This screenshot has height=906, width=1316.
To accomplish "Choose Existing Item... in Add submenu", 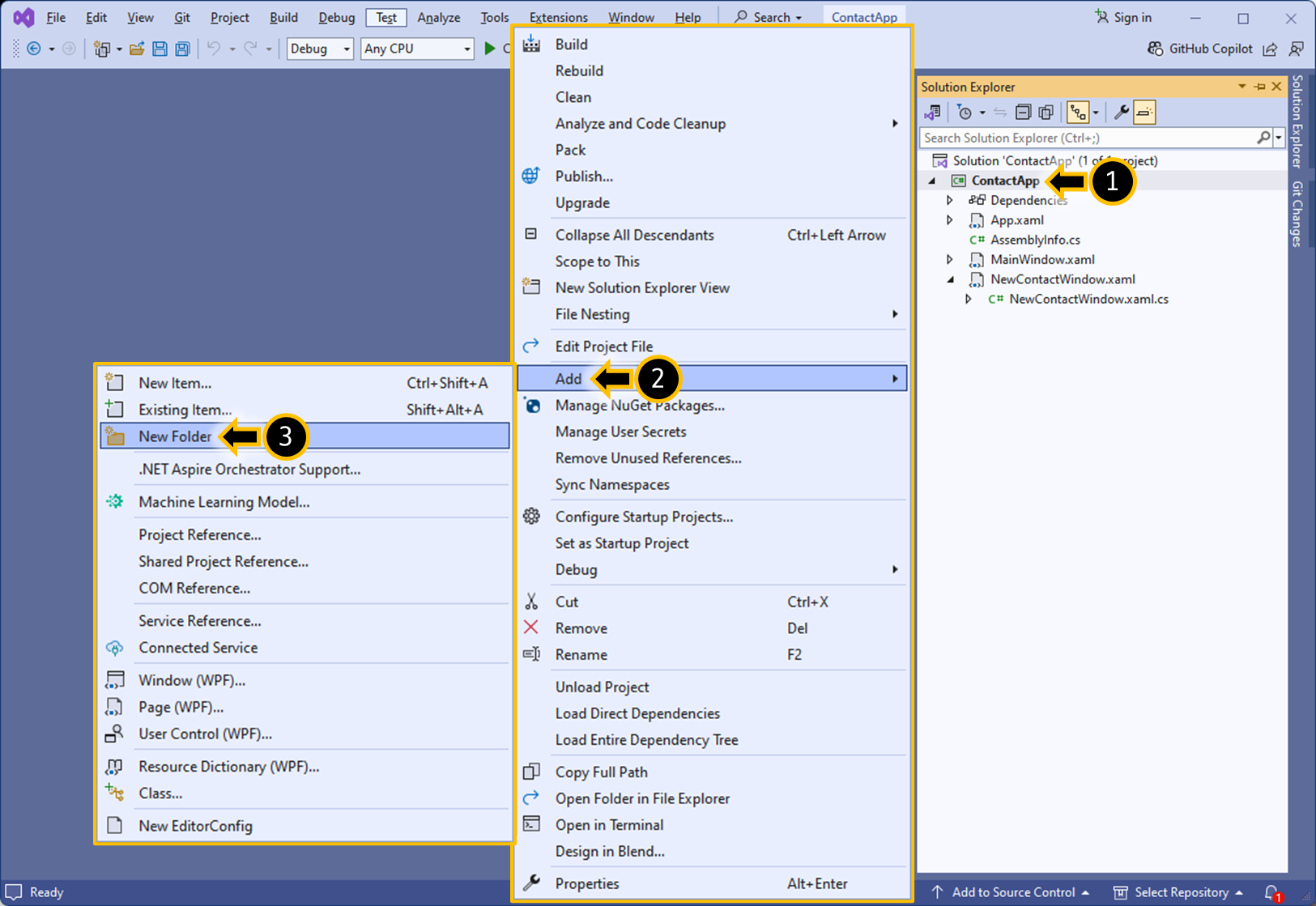I will pyautogui.click(x=305, y=410).
